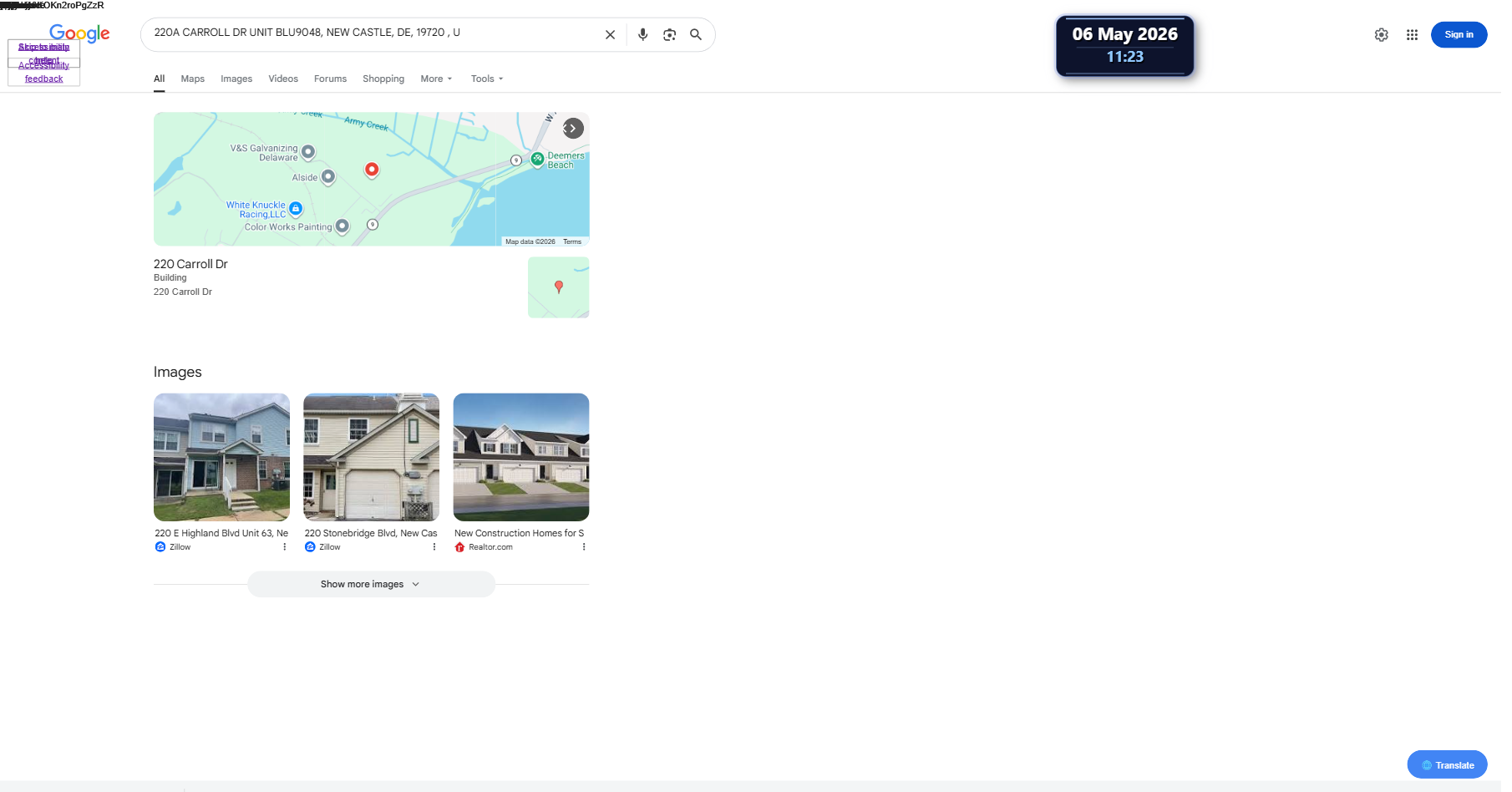
Task: Expand the More dropdown
Action: [436, 79]
